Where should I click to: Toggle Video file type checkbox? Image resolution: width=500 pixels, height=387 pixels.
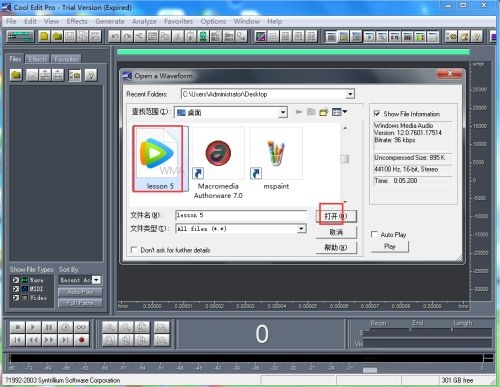pyautogui.click(x=16, y=298)
